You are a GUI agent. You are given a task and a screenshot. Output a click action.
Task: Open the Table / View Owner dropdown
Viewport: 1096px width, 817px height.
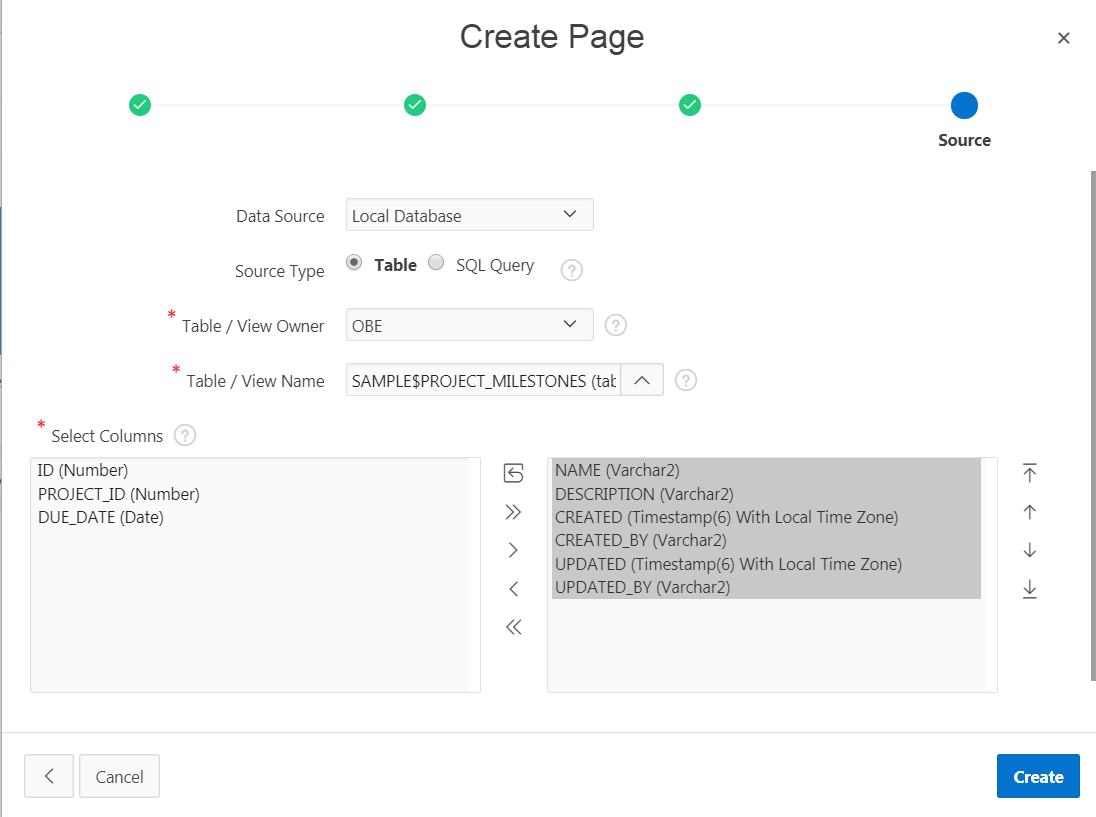(x=470, y=324)
